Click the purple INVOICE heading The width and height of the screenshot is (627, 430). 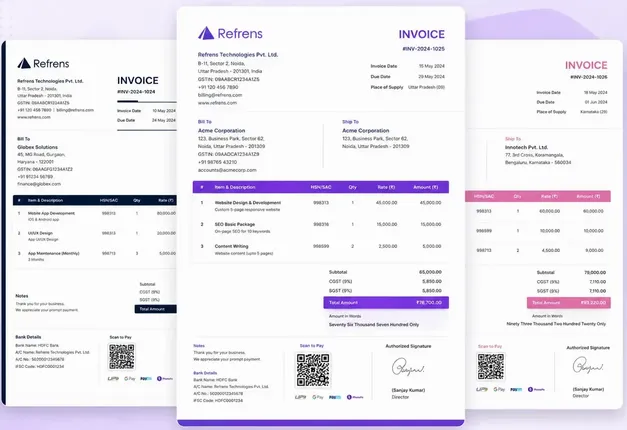[421, 34]
